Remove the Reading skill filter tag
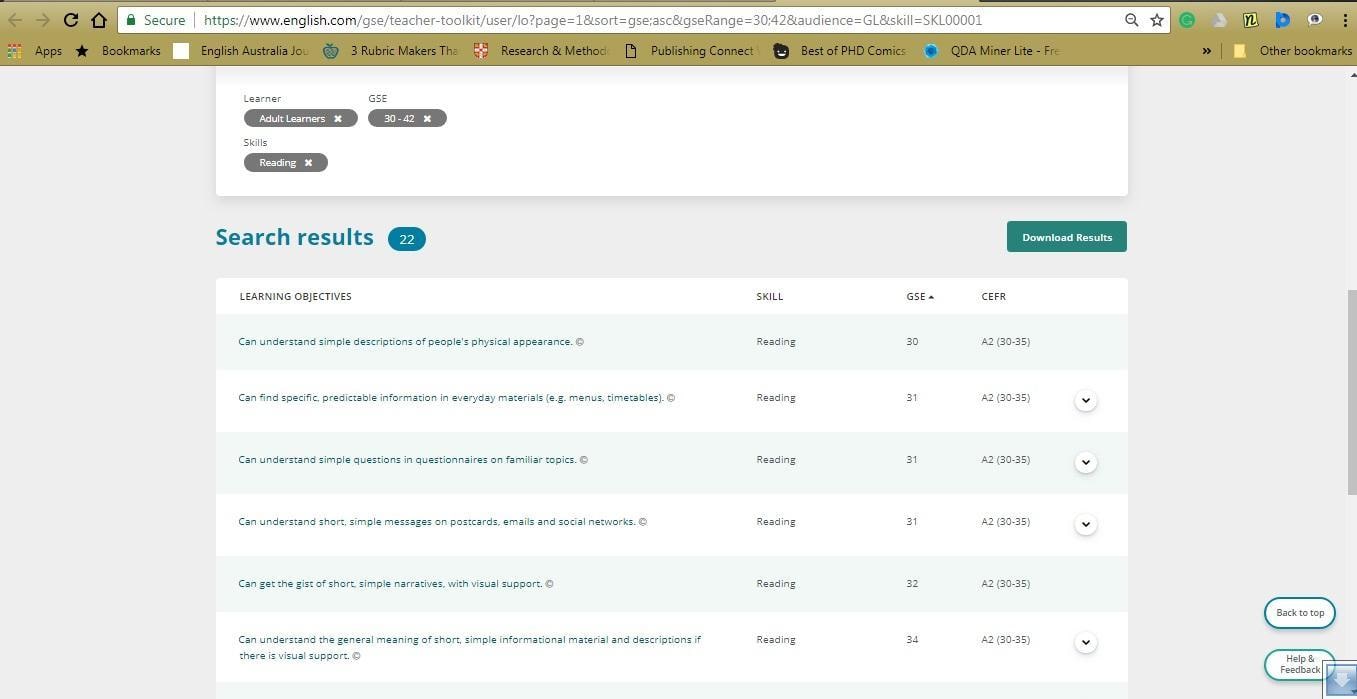 pos(308,163)
